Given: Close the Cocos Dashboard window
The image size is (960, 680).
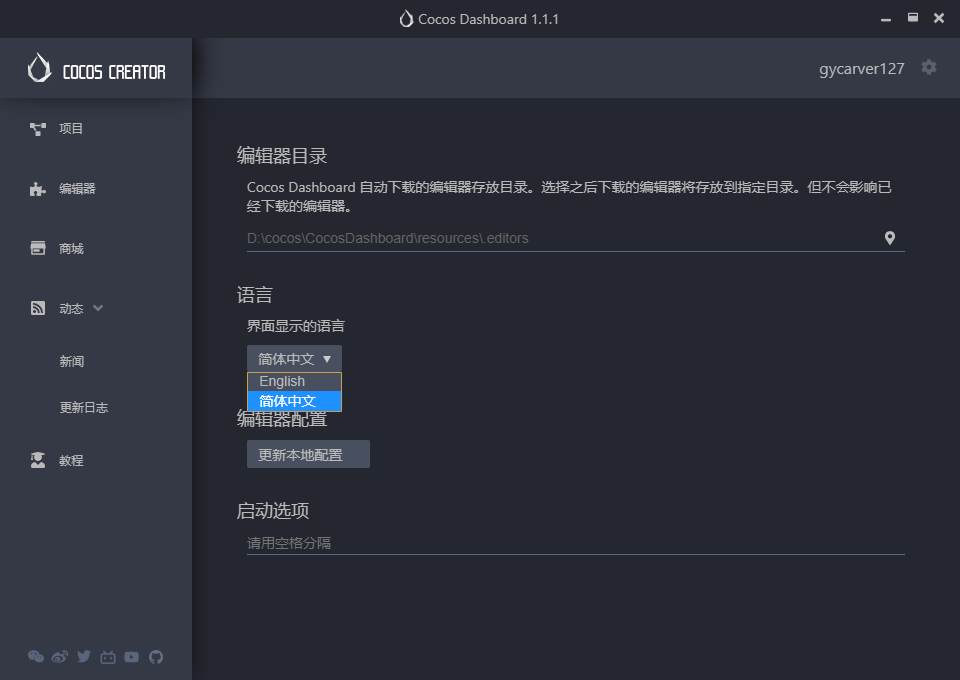Looking at the screenshot, I should 939,18.
